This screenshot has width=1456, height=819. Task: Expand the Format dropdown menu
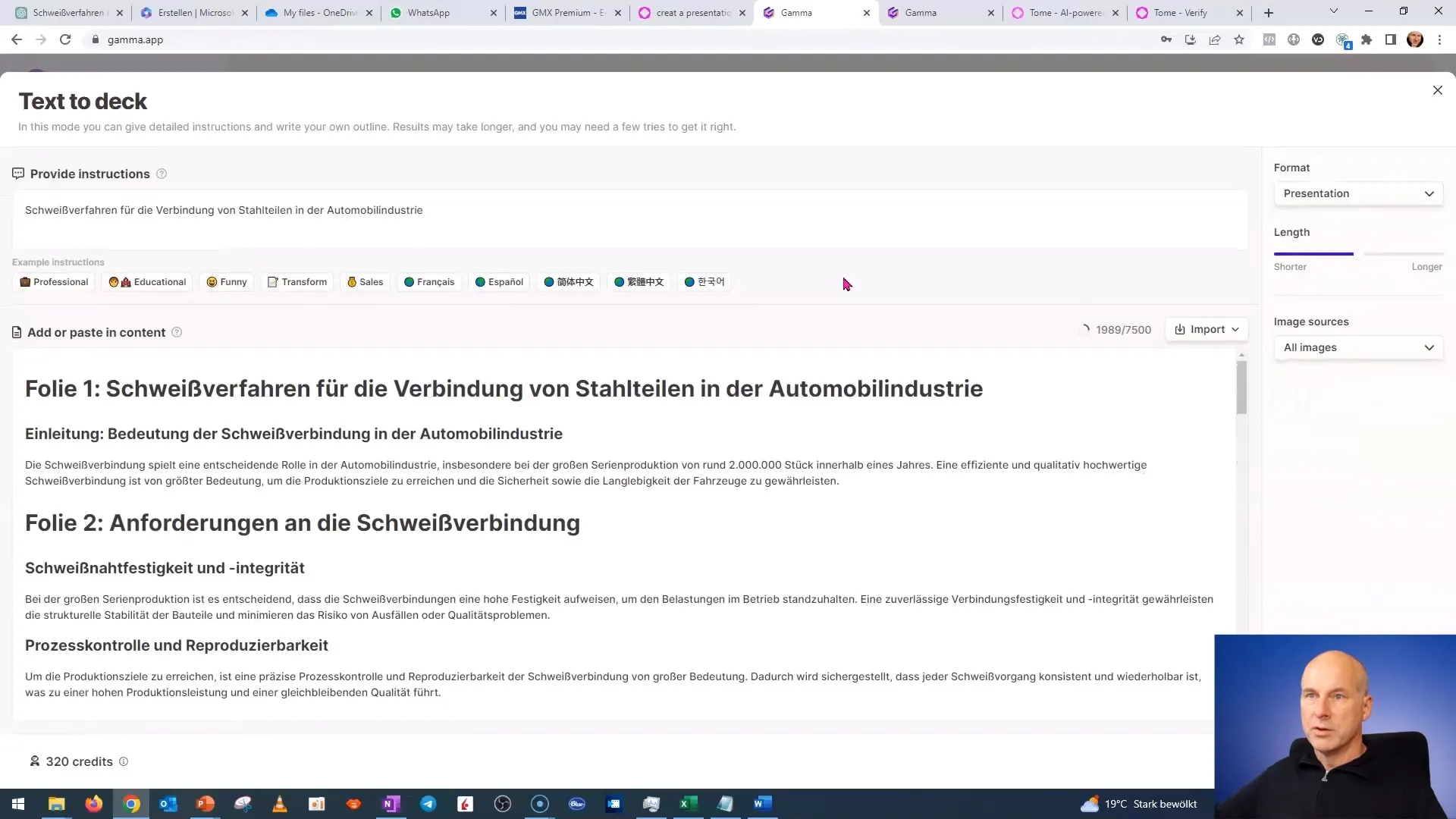[1357, 193]
